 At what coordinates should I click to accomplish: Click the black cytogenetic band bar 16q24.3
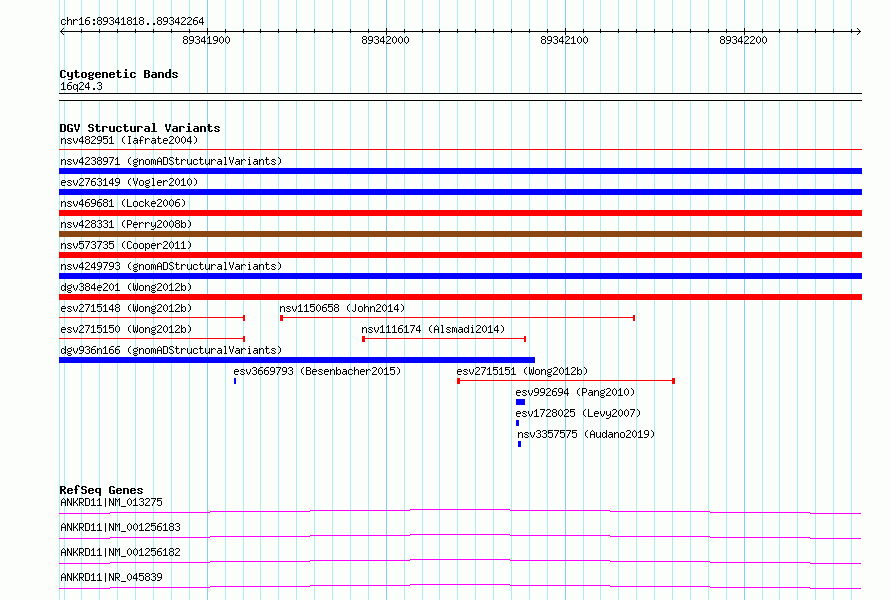(460, 97)
